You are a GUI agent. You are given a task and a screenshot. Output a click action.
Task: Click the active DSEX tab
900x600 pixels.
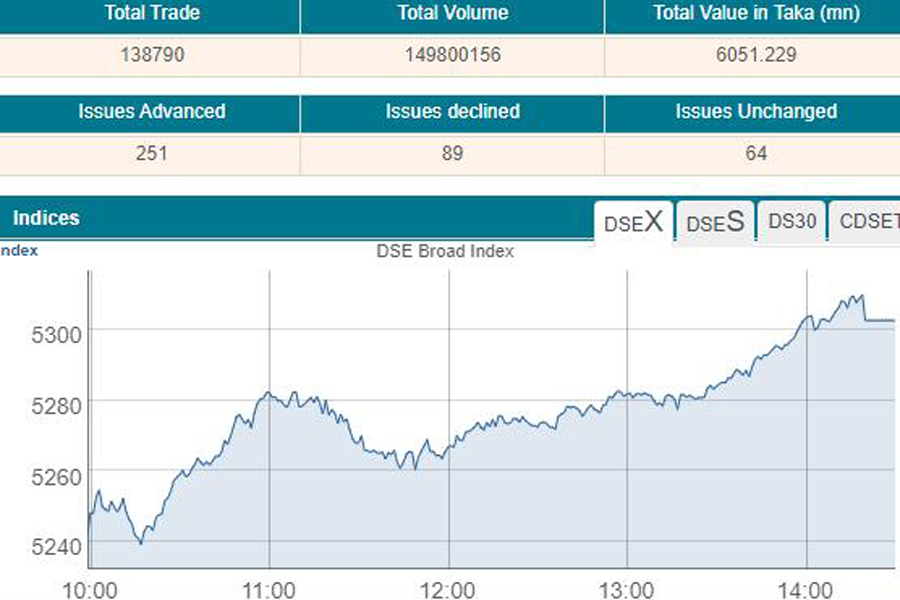(x=632, y=222)
